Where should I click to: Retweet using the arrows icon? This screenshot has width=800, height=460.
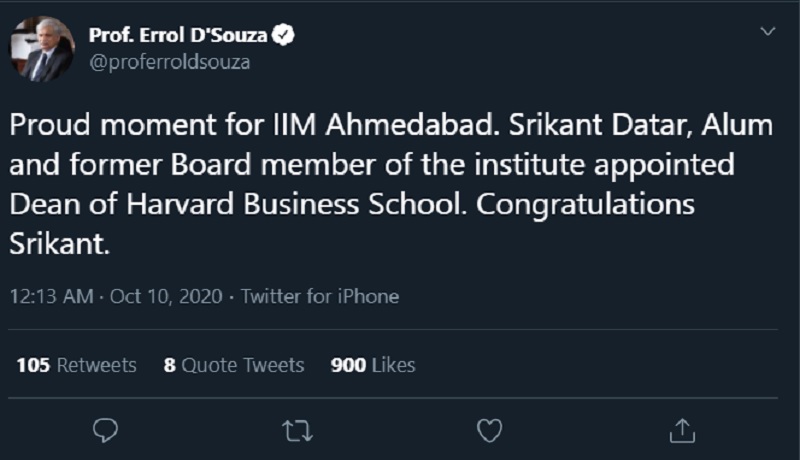pos(297,430)
